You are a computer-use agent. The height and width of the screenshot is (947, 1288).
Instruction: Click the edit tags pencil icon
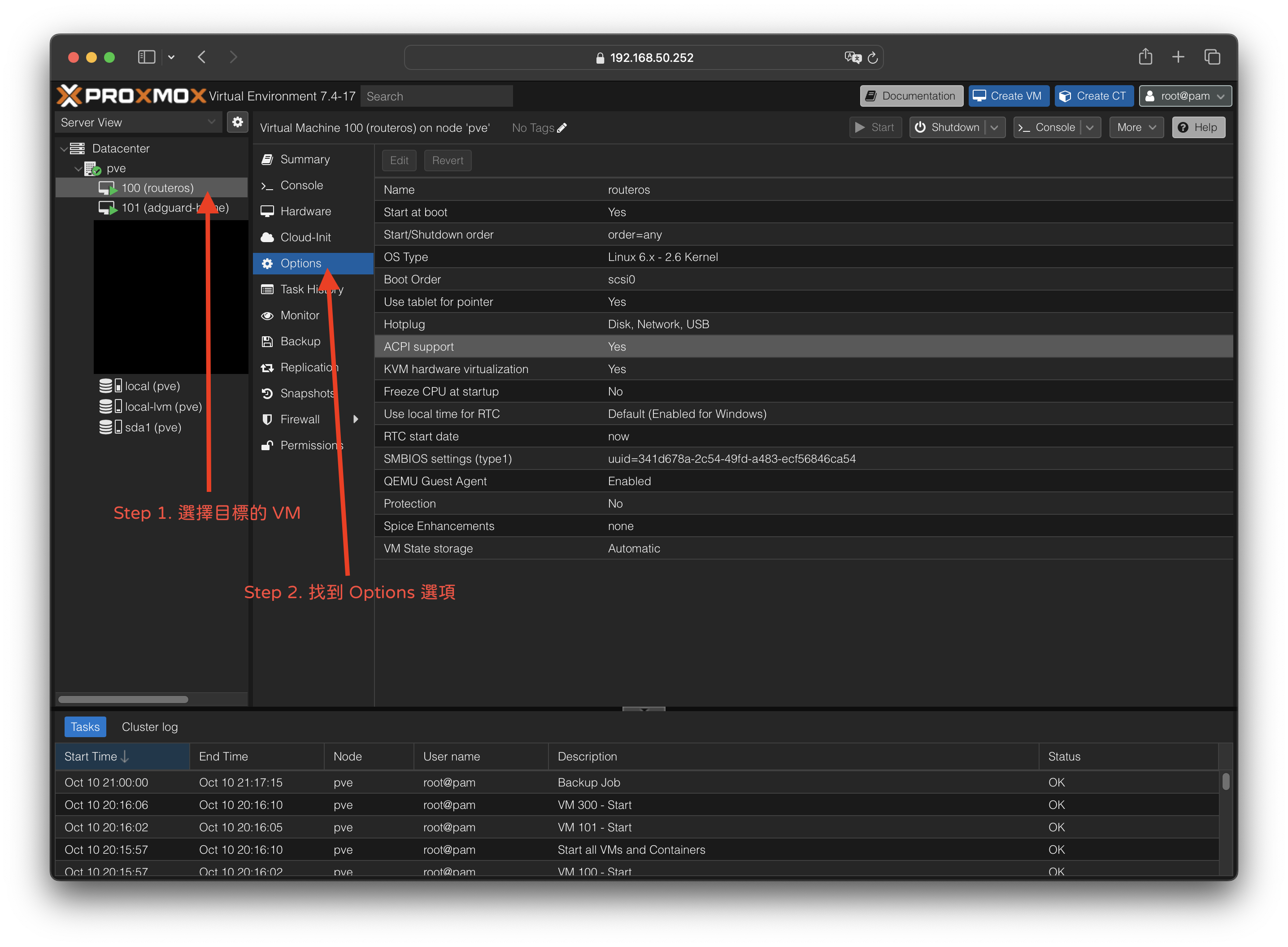click(562, 128)
